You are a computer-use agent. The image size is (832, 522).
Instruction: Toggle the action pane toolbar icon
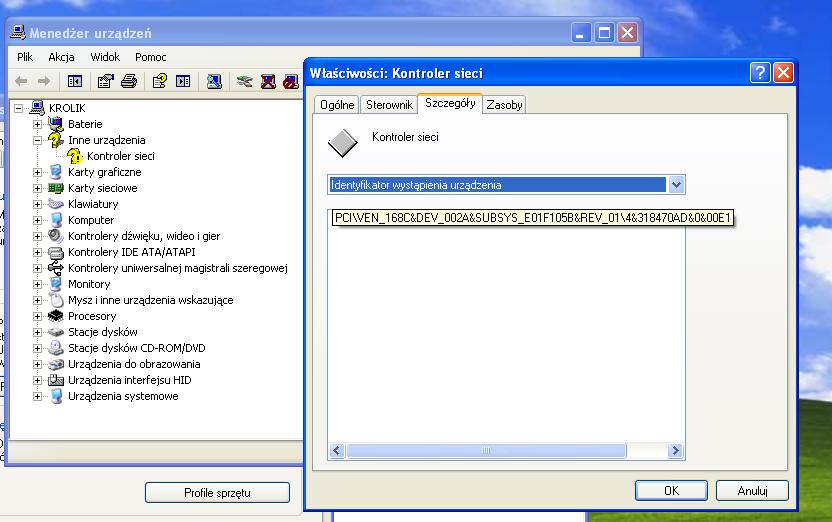183,81
